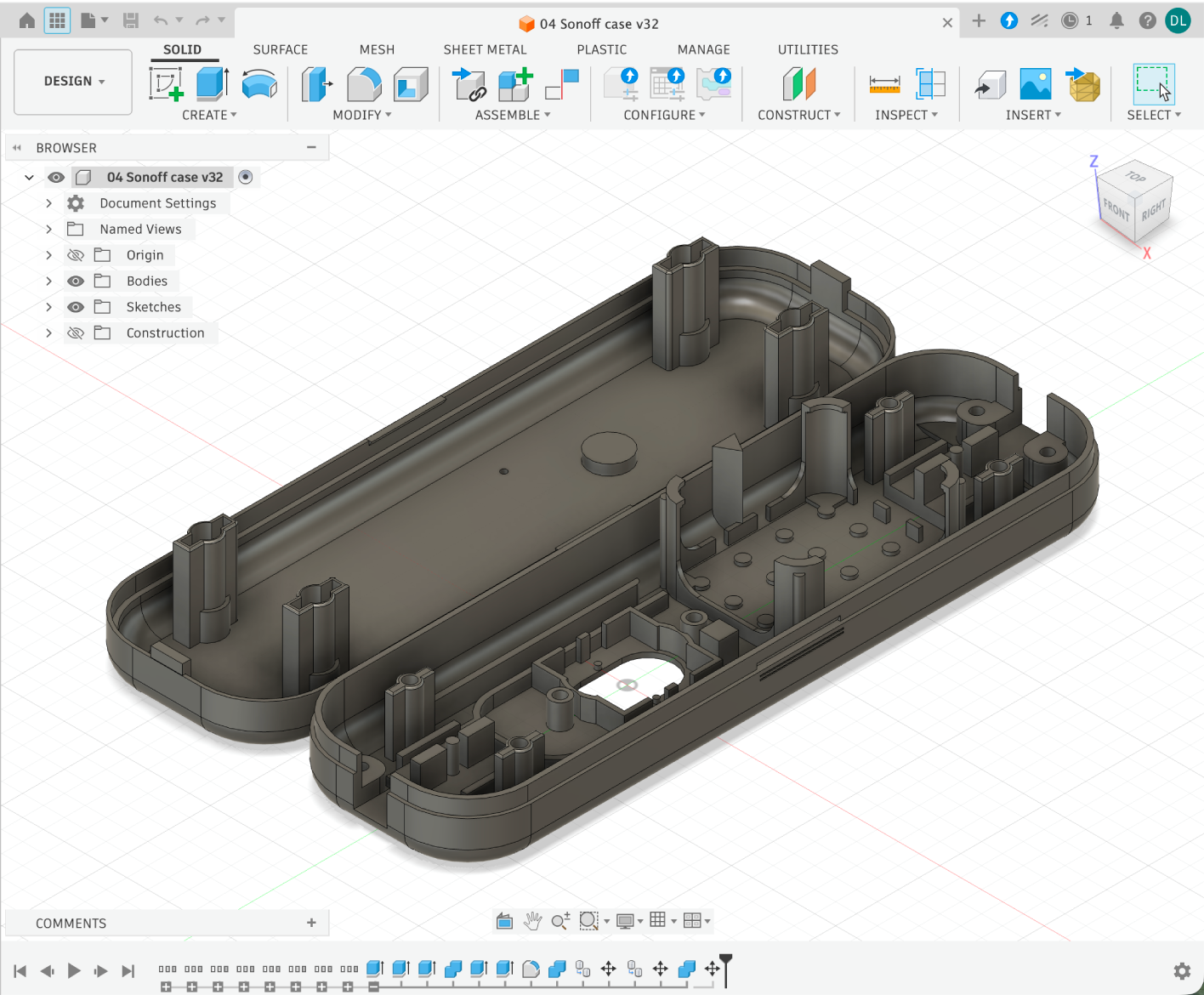
Task: Open the CONFIGURE dropdown menu
Action: pyautogui.click(x=664, y=115)
